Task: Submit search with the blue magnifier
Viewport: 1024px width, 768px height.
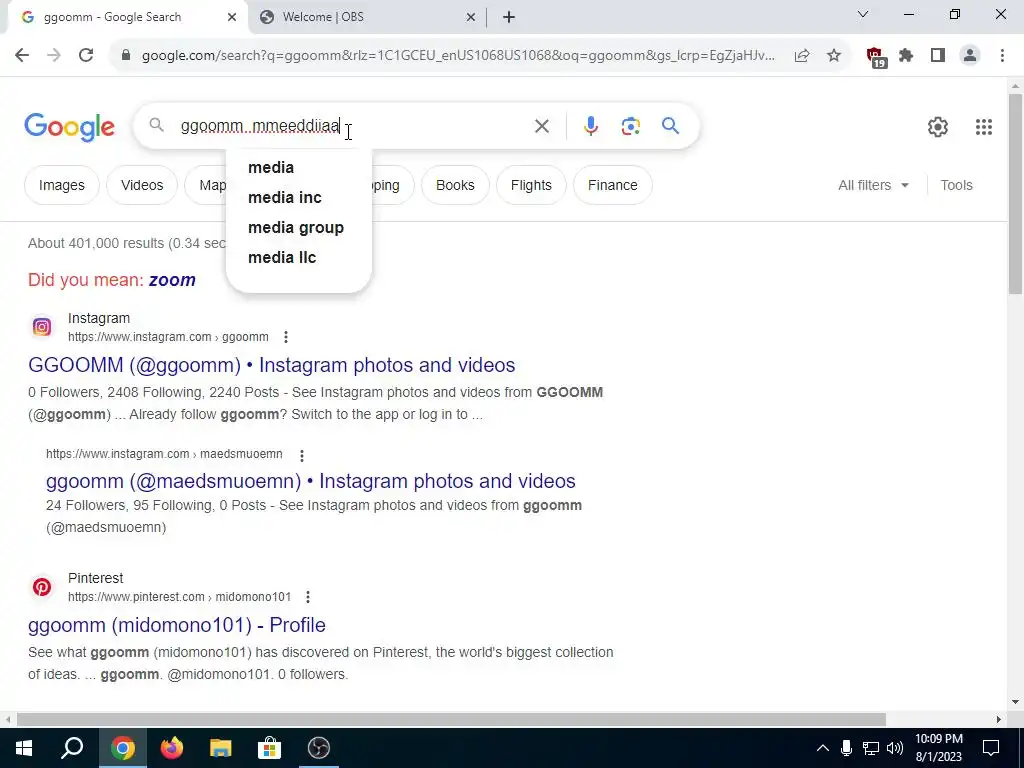Action: (x=671, y=125)
